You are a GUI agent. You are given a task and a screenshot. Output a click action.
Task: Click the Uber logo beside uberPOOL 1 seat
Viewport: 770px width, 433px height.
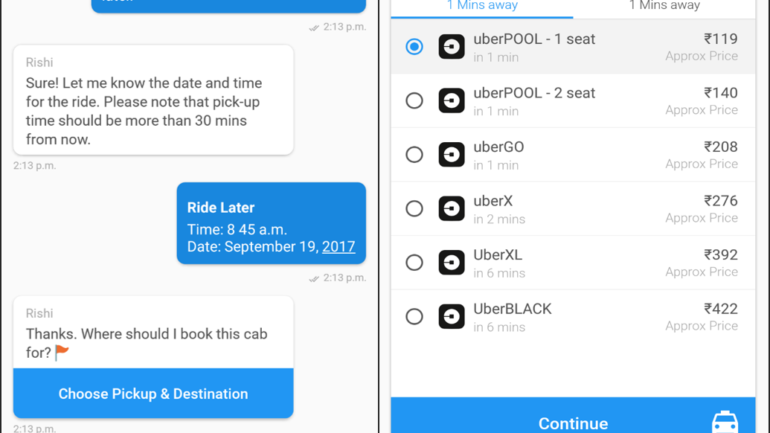451,47
